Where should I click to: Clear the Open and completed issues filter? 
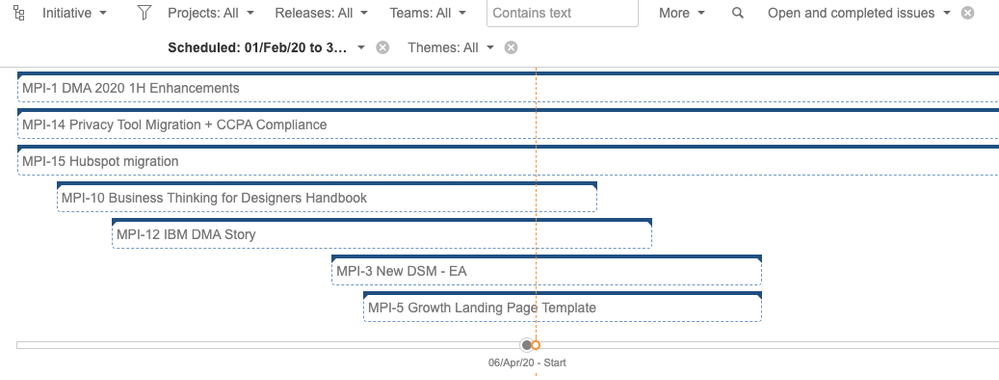968,13
